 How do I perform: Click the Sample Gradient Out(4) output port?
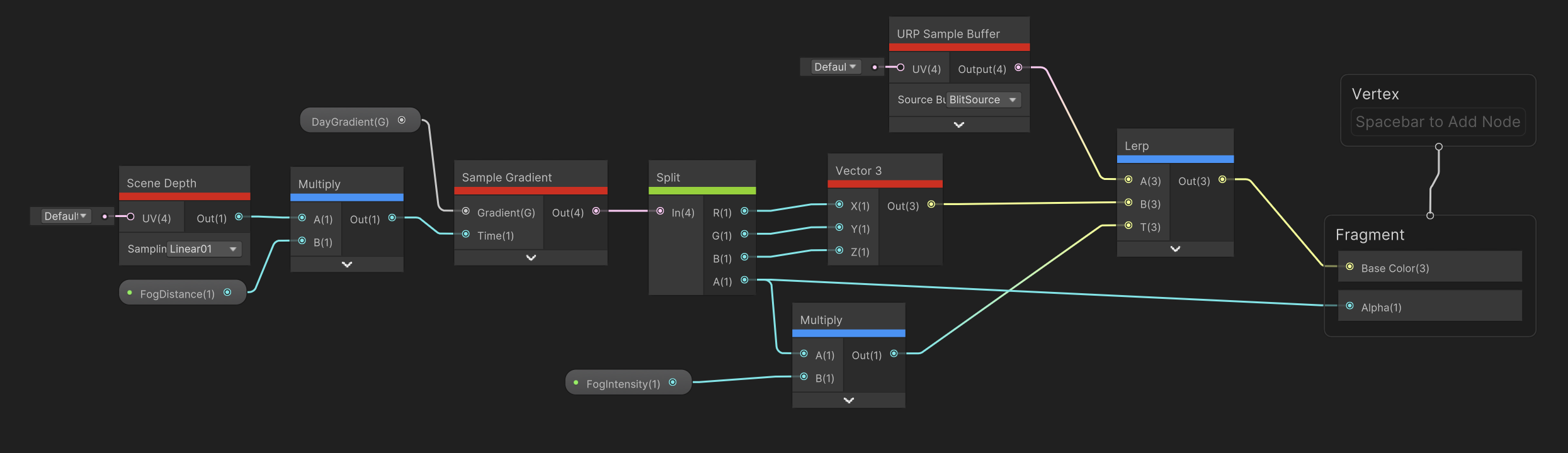click(x=596, y=211)
